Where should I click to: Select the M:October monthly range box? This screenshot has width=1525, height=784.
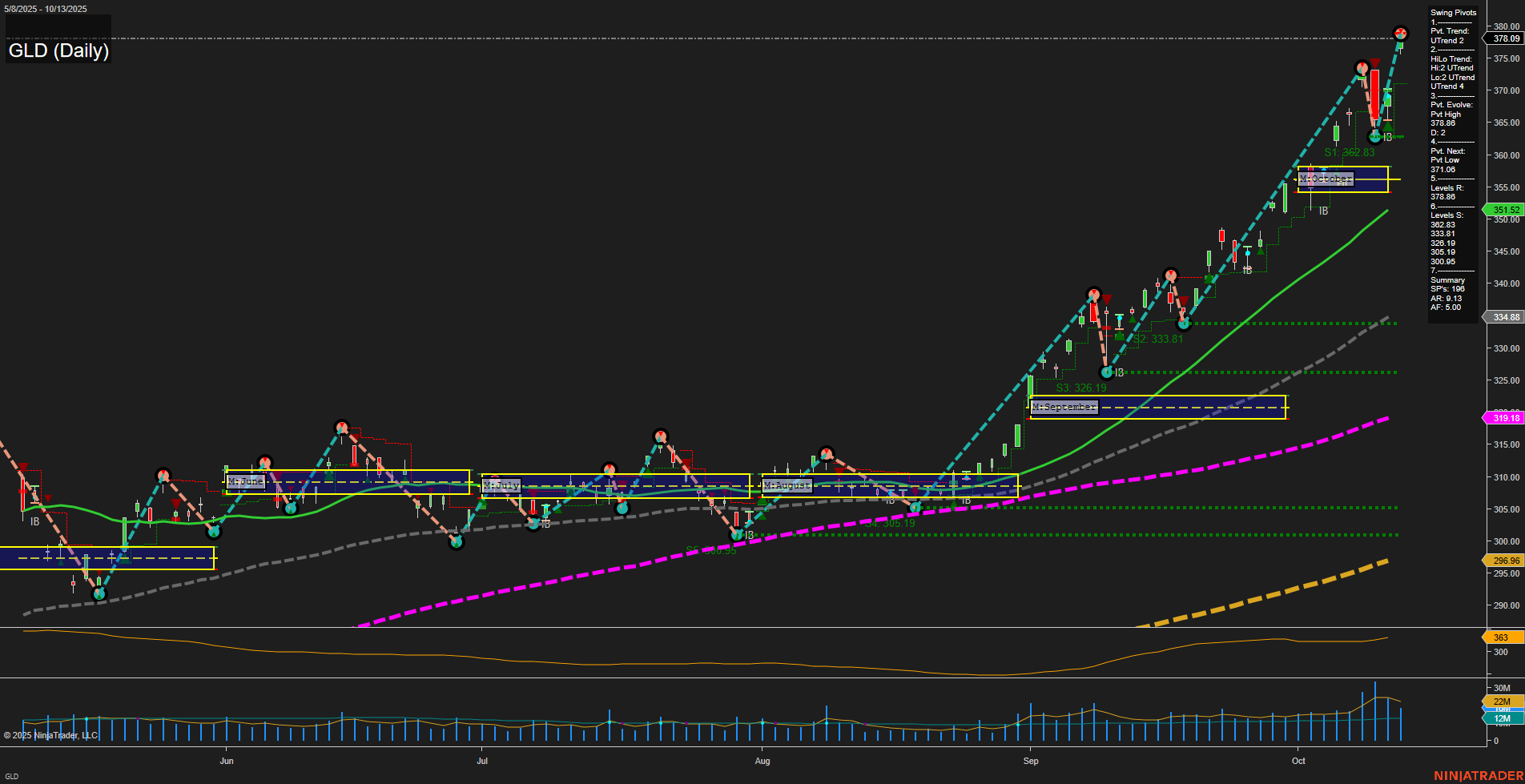pos(1326,179)
